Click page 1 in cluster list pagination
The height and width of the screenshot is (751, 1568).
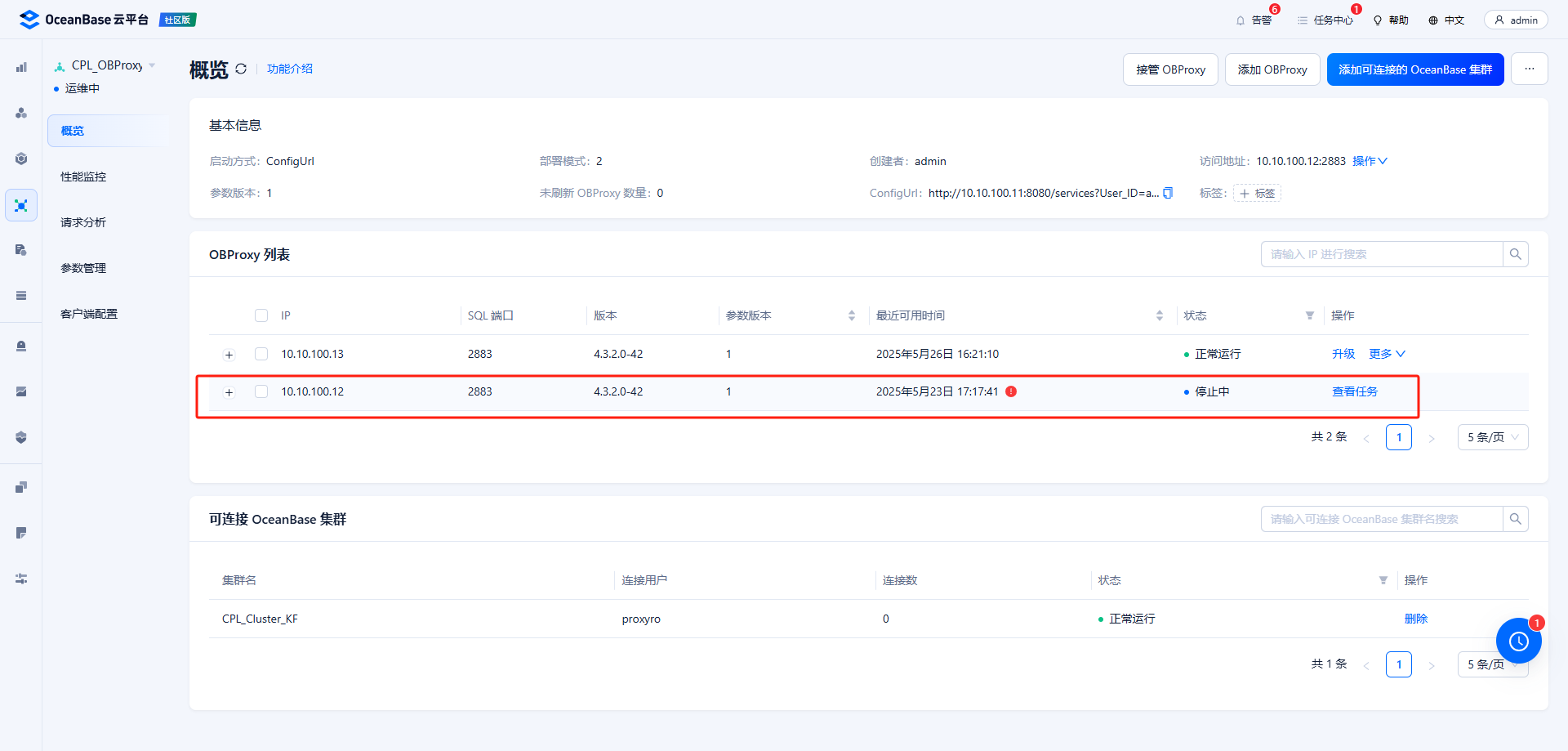point(1399,664)
